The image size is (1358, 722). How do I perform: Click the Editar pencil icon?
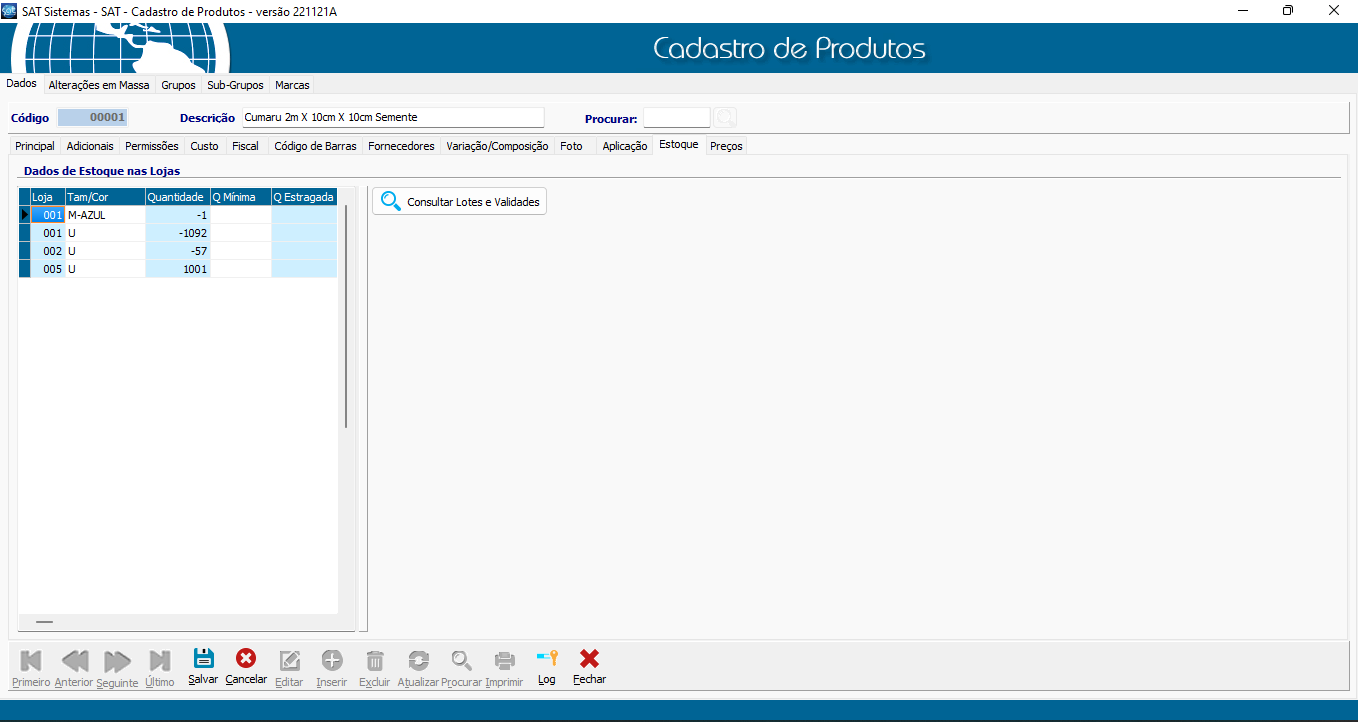(289, 660)
